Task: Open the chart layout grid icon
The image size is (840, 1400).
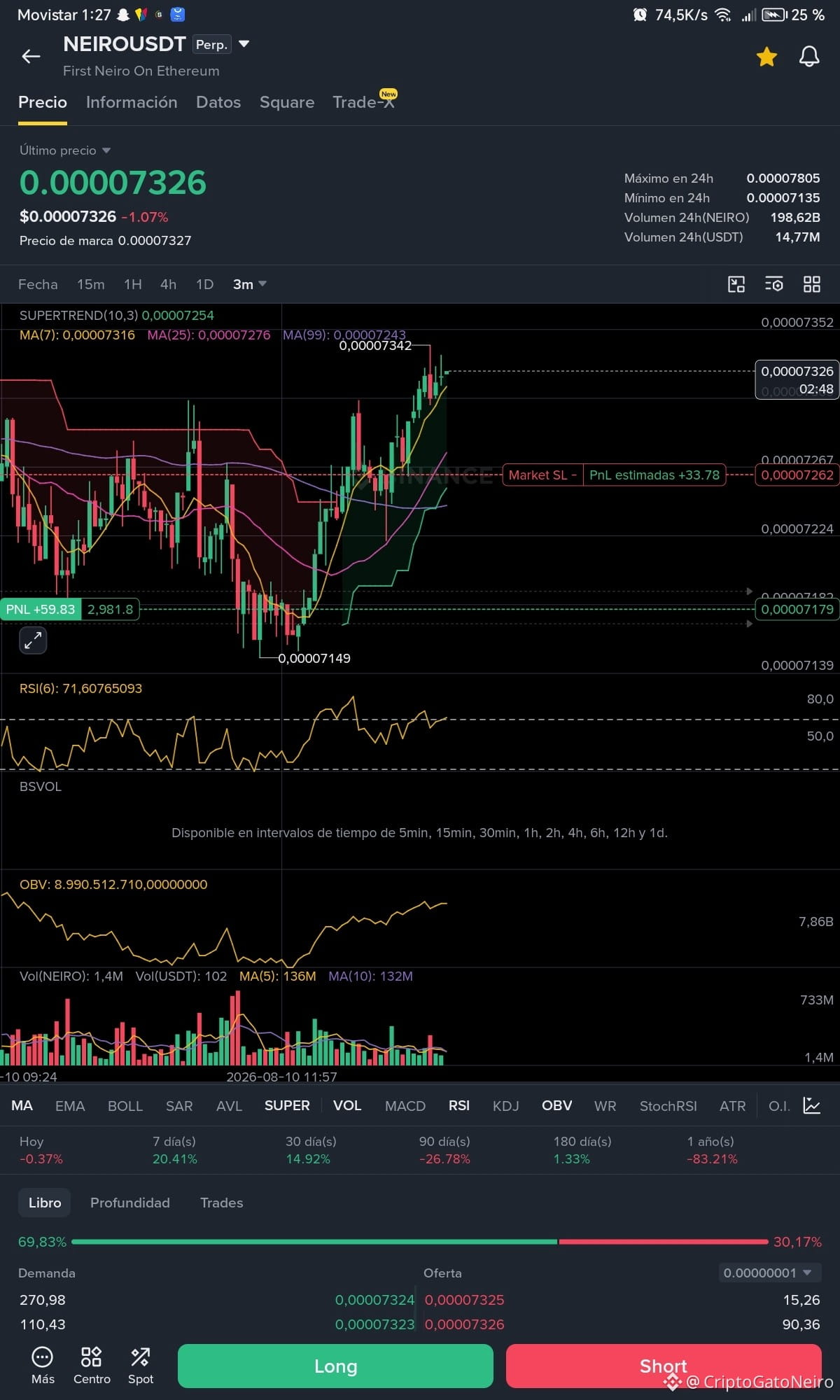Action: click(811, 284)
